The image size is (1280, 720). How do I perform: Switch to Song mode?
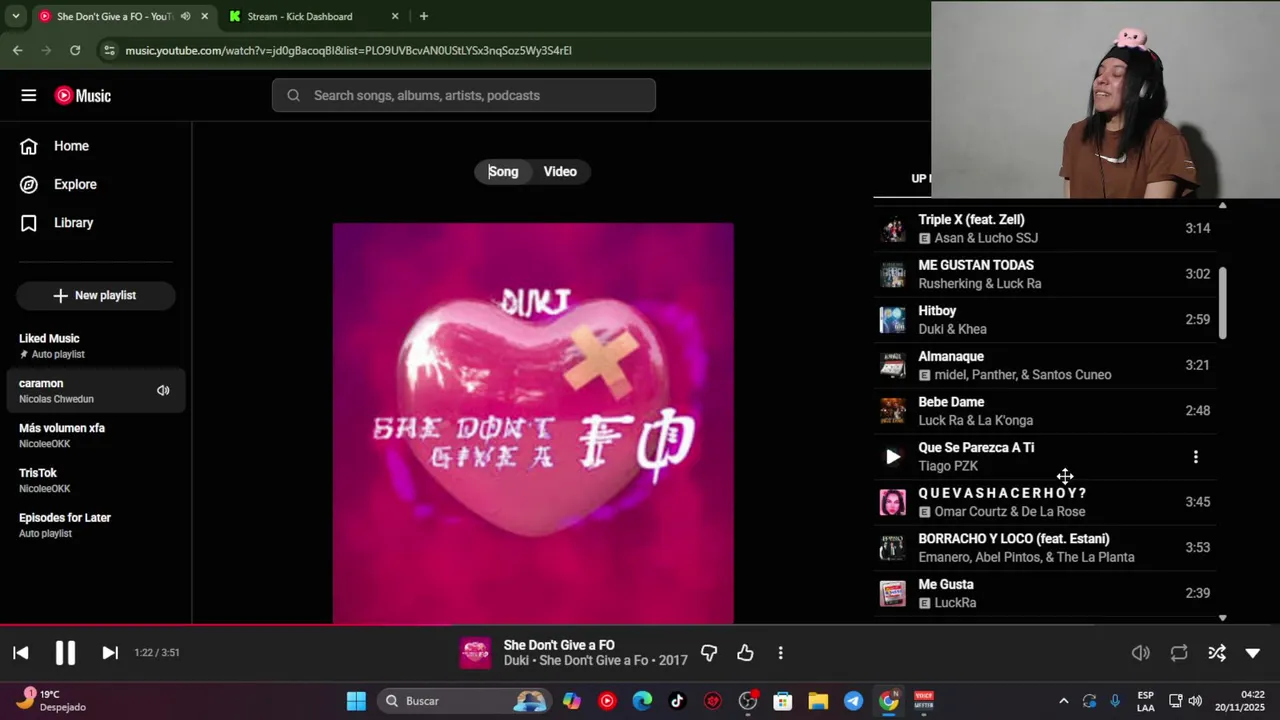click(x=503, y=172)
